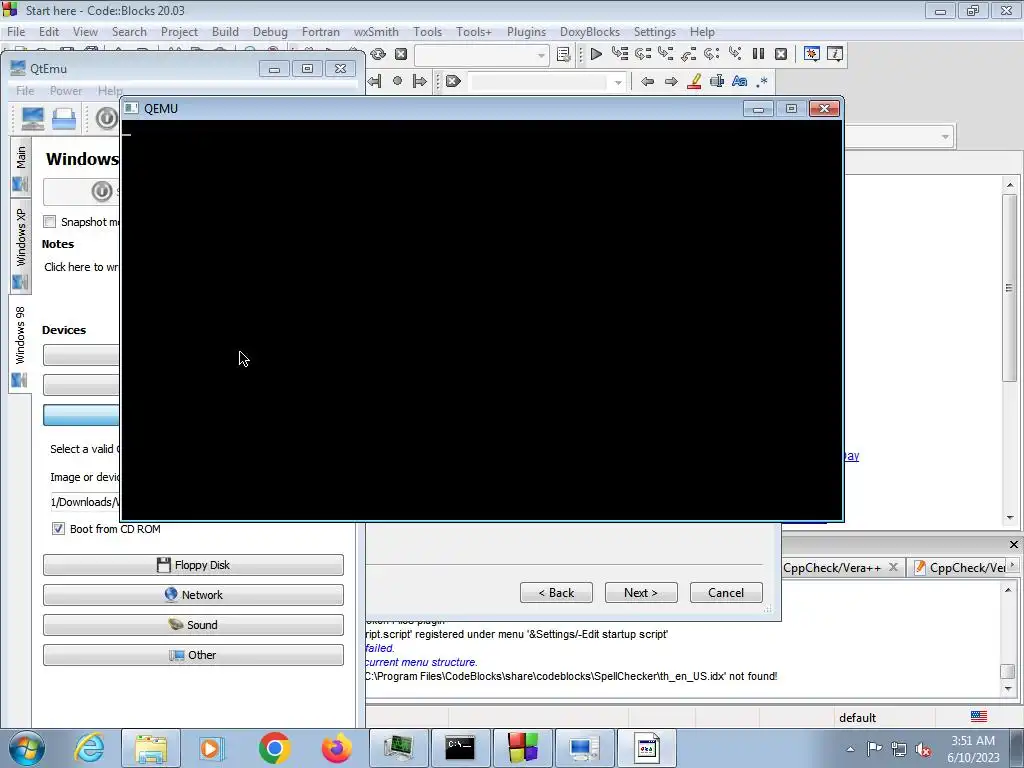This screenshot has width=1024, height=768.
Task: Toggle the Use regex icon
Action: [x=761, y=82]
